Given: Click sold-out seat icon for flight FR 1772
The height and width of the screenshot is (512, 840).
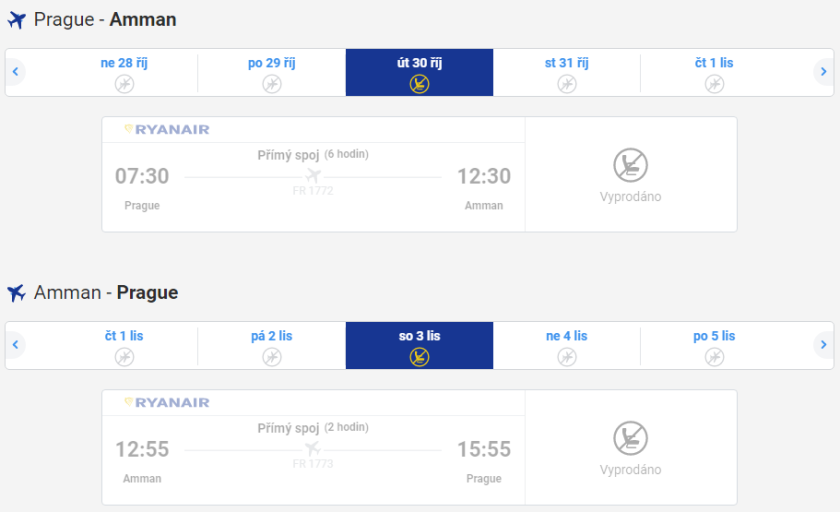Looking at the screenshot, I should (x=630, y=165).
